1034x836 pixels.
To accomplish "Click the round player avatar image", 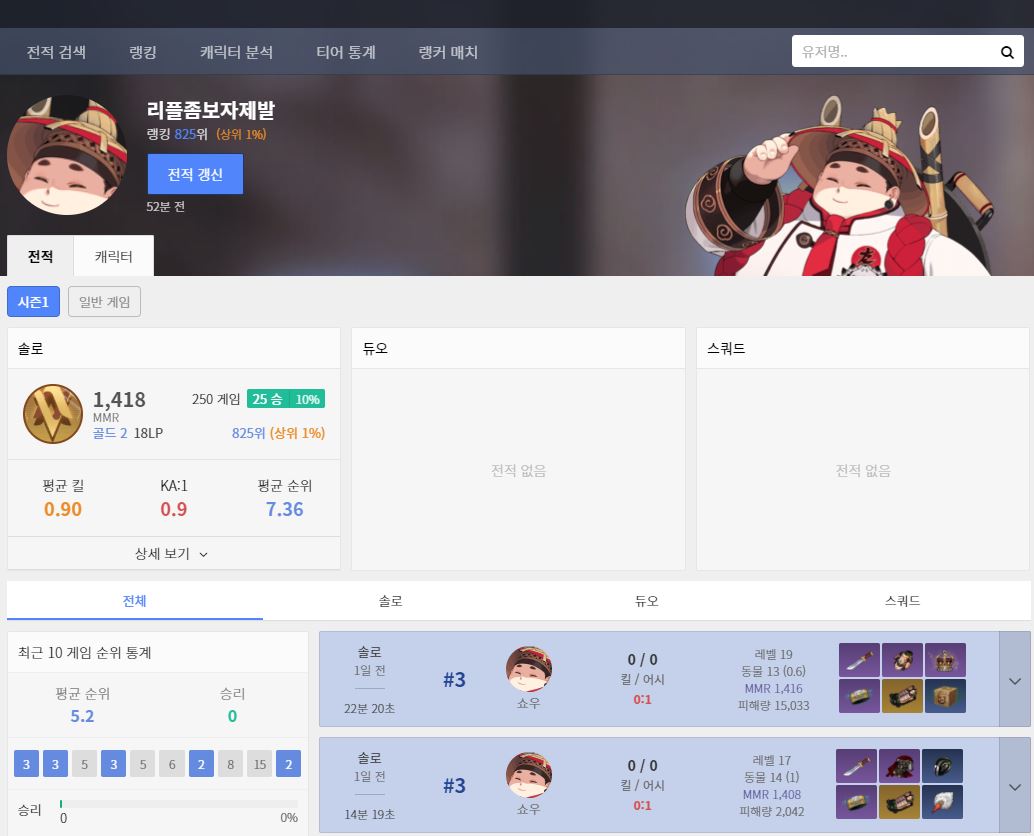I will click(67, 155).
